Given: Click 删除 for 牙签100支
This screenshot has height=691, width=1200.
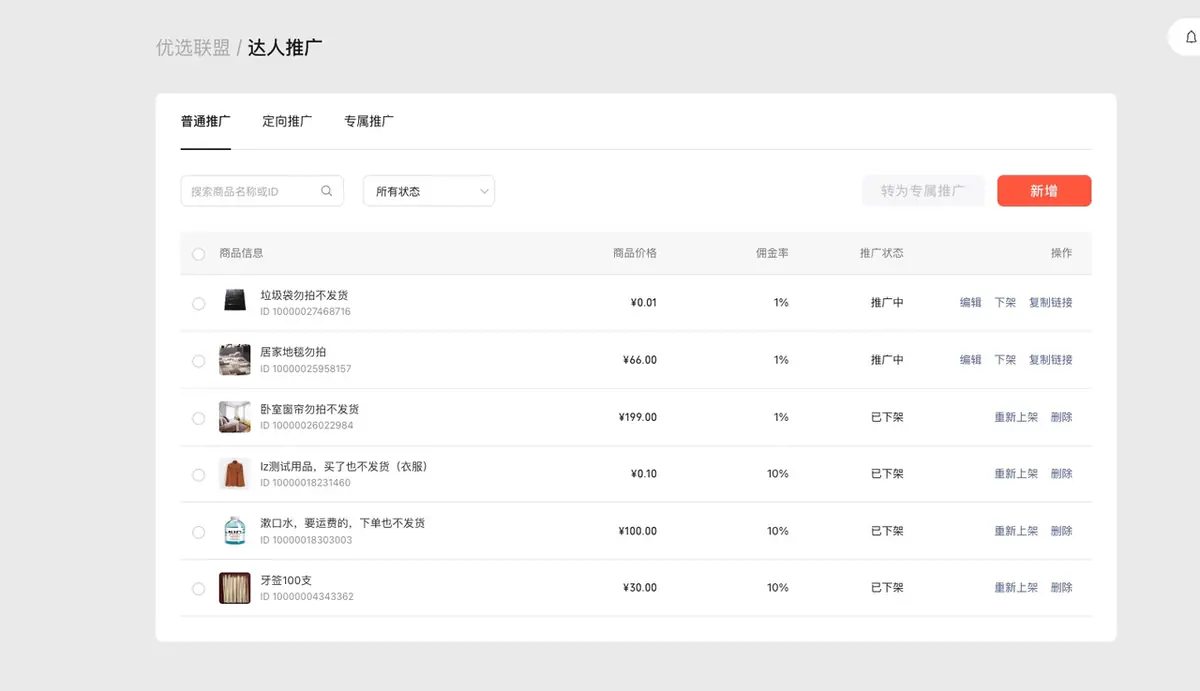Looking at the screenshot, I should 1062,588.
